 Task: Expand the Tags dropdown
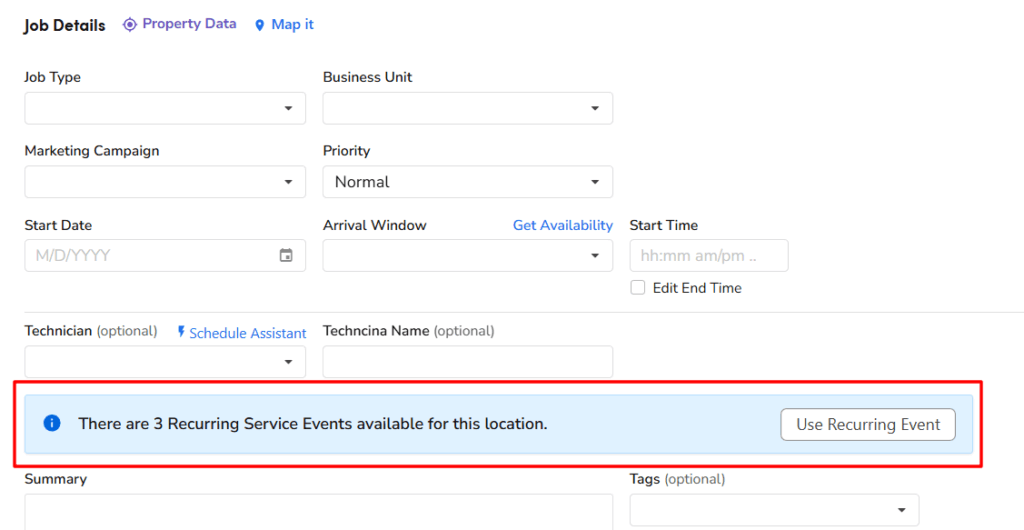tap(773, 510)
